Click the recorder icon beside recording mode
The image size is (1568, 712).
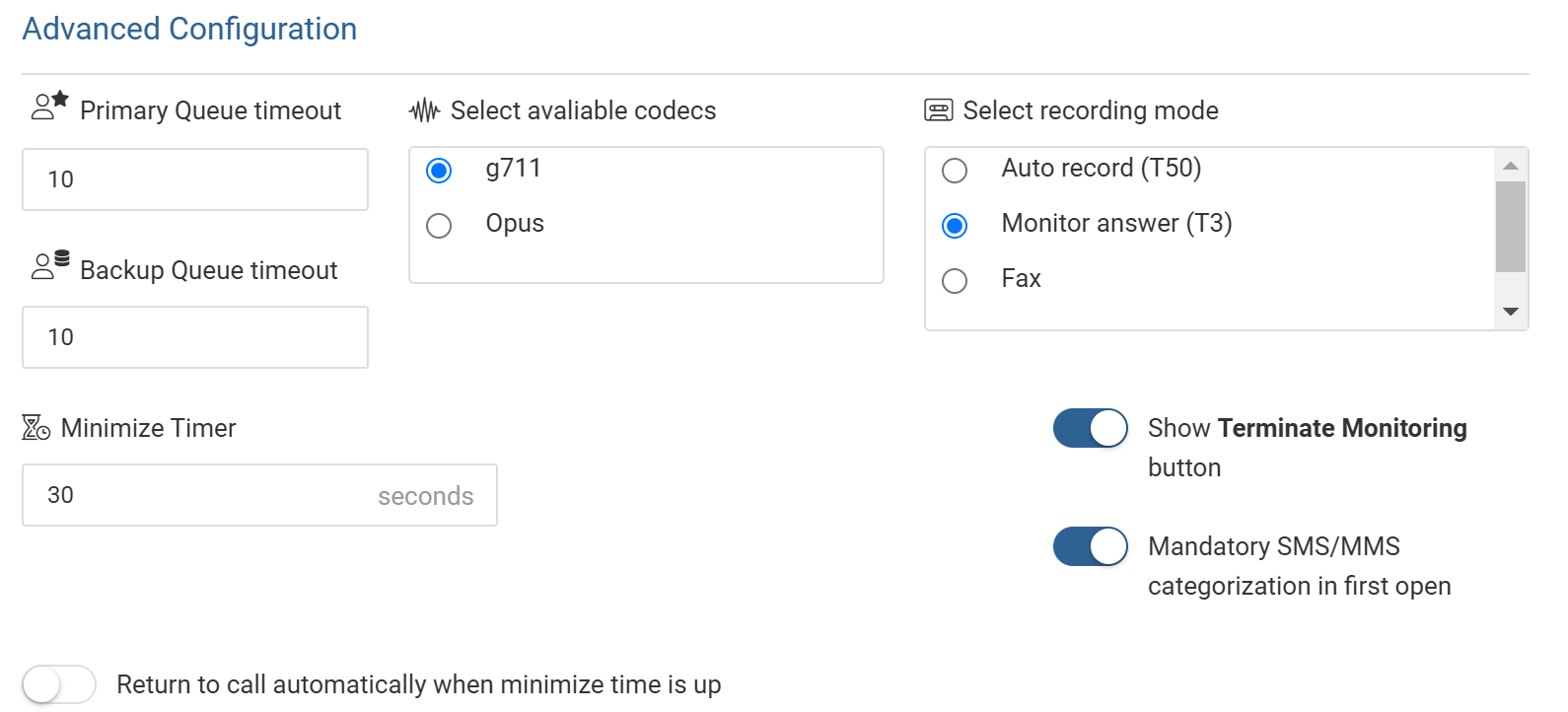click(938, 110)
